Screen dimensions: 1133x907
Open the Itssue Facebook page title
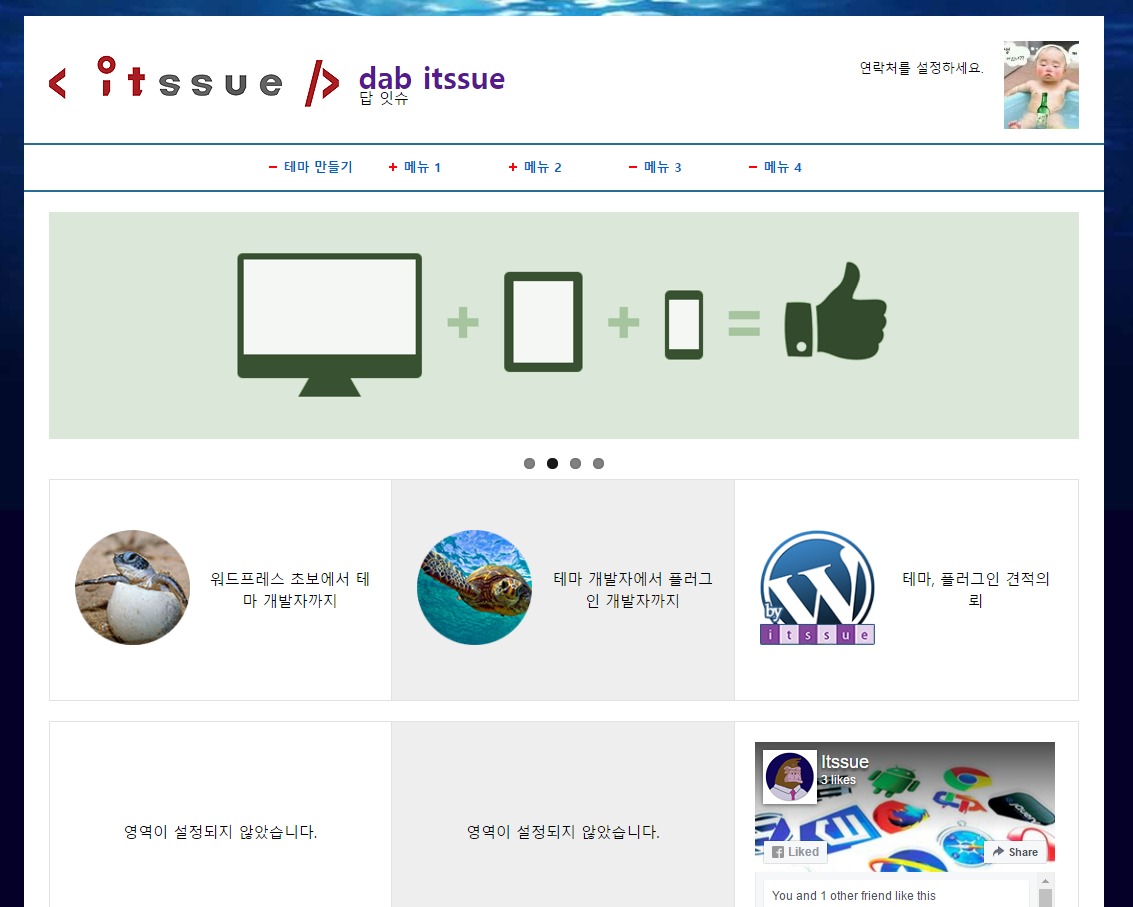click(x=845, y=762)
